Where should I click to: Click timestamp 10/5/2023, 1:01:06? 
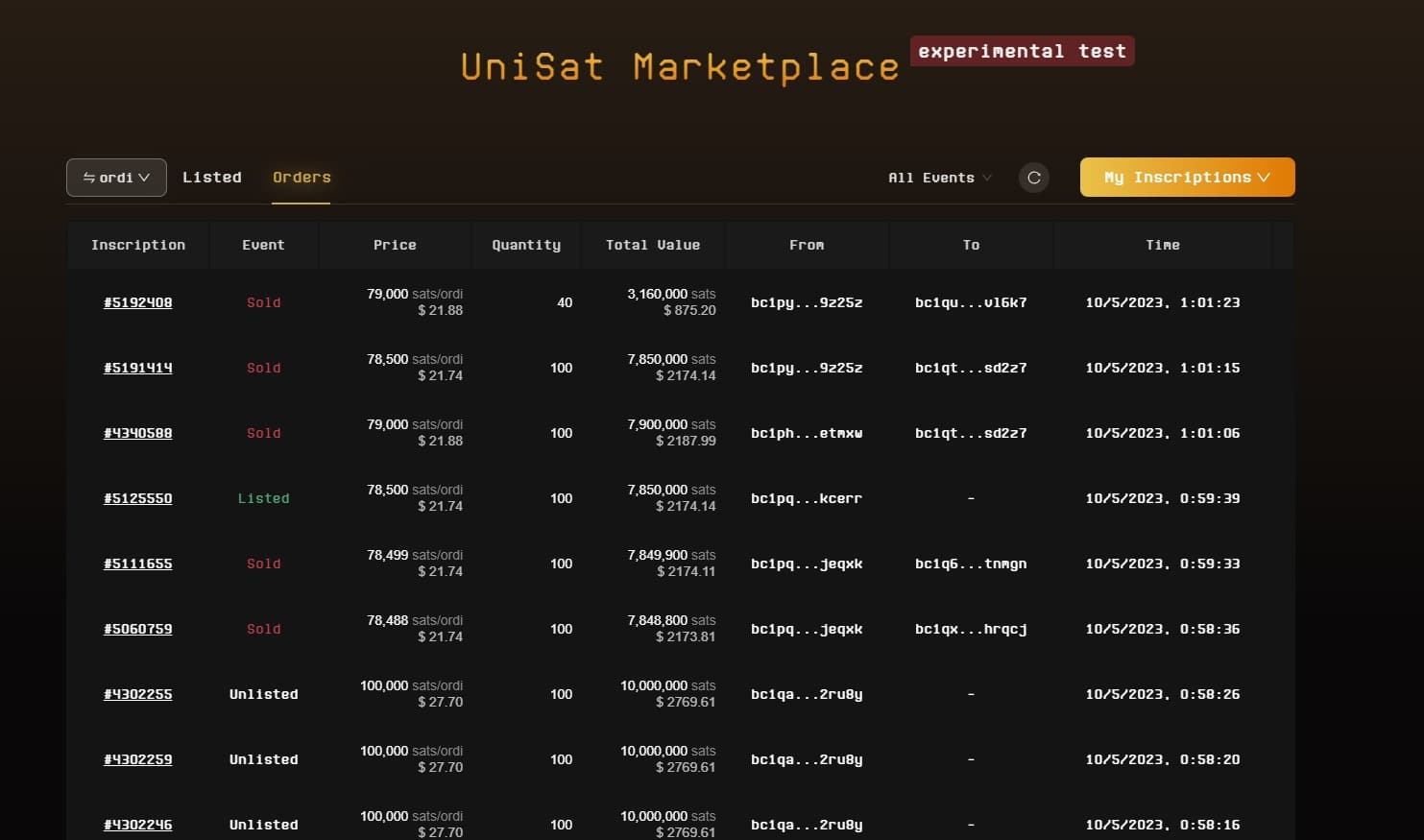[x=1163, y=433]
